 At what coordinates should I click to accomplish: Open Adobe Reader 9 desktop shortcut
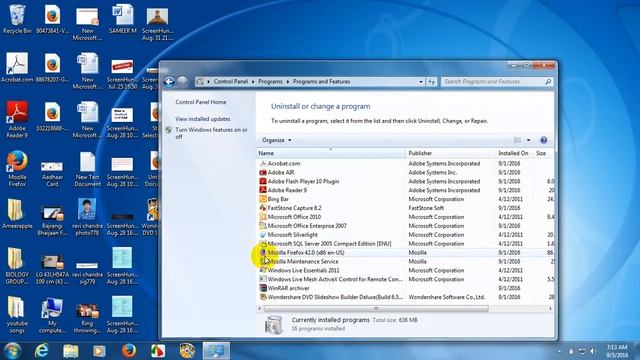(x=17, y=120)
